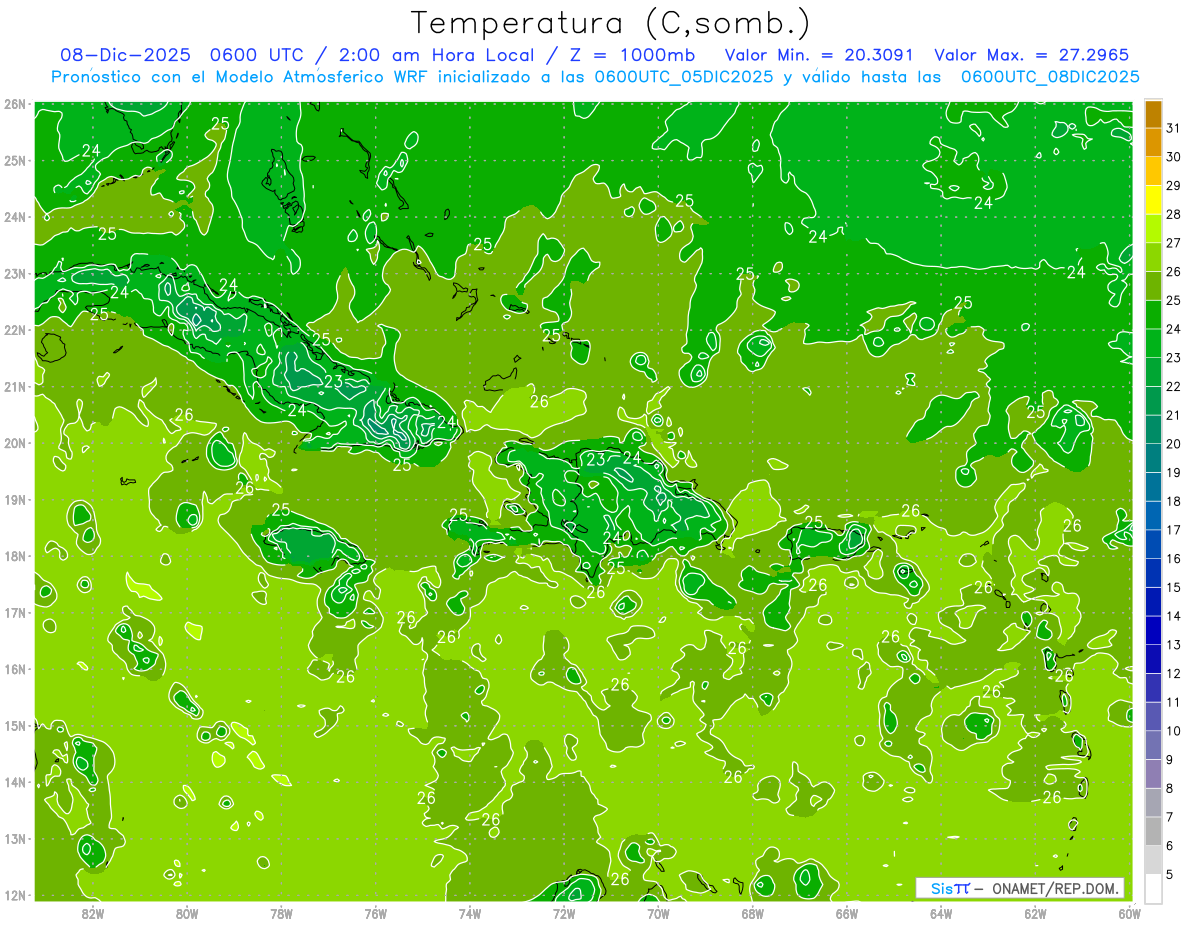Click colorbar scale value 12
1200x927 pixels.
[x=1174, y=673]
